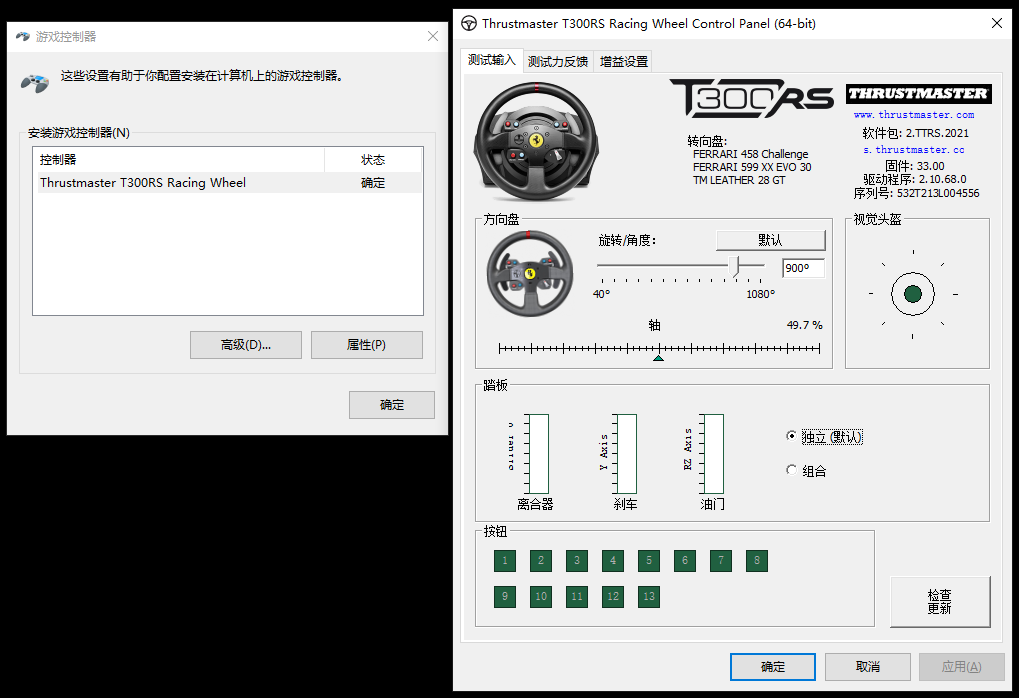Open the www.thrustmaster.com link
The image size is (1019, 698).
914,115
